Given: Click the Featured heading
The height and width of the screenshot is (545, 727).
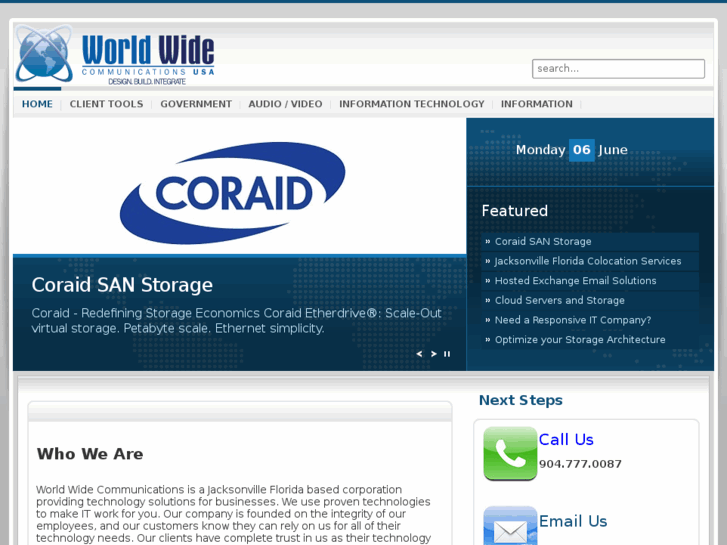Looking at the screenshot, I should [x=515, y=211].
